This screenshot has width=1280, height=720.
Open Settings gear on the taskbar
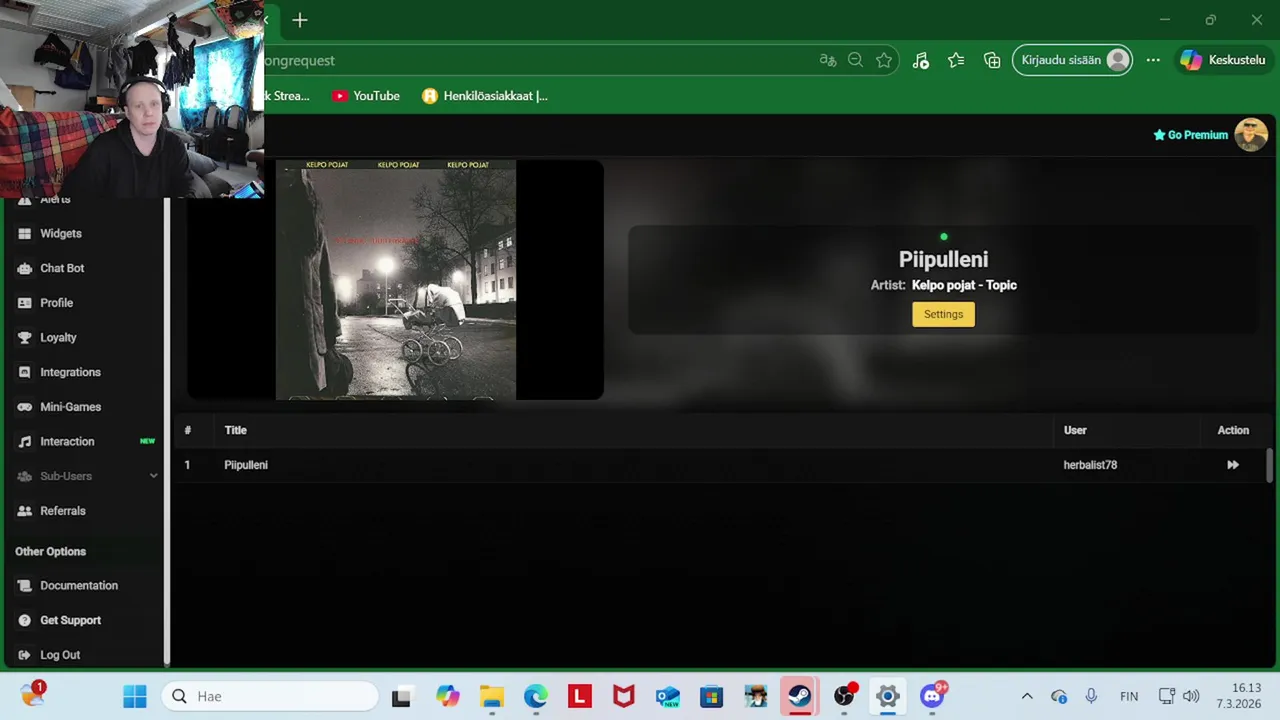(888, 696)
